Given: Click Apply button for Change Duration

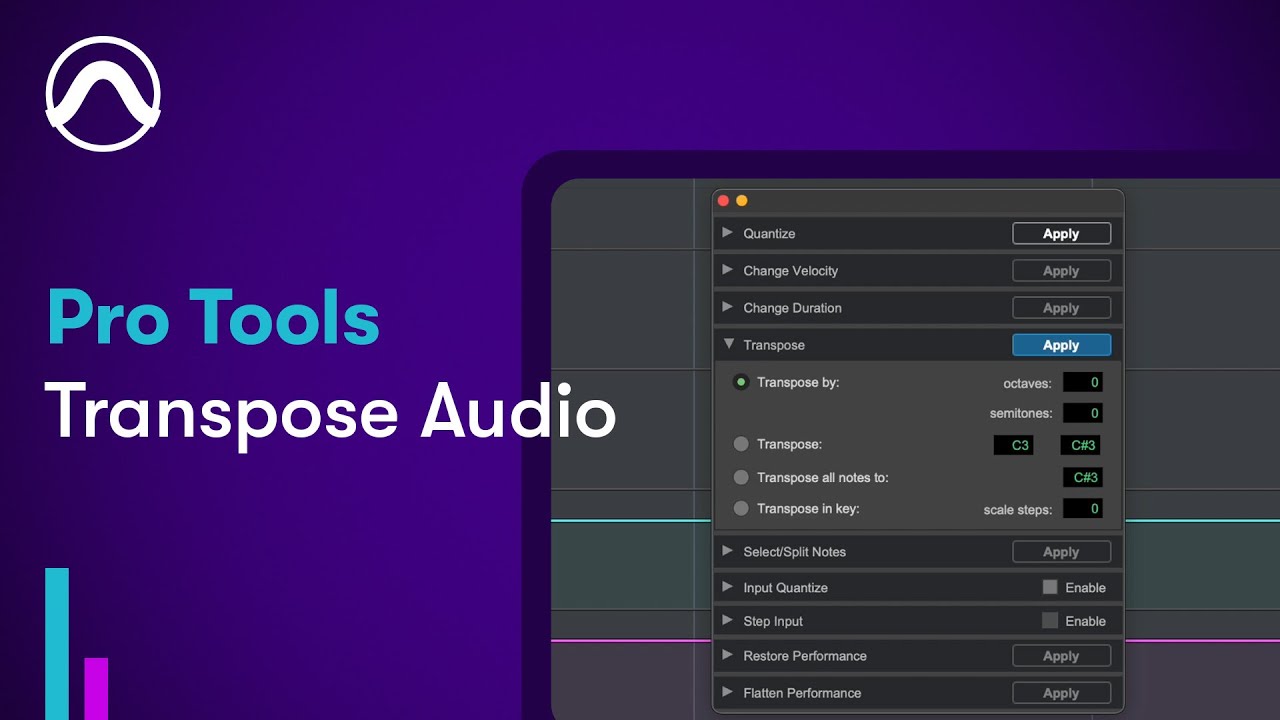Looking at the screenshot, I should tap(1061, 307).
